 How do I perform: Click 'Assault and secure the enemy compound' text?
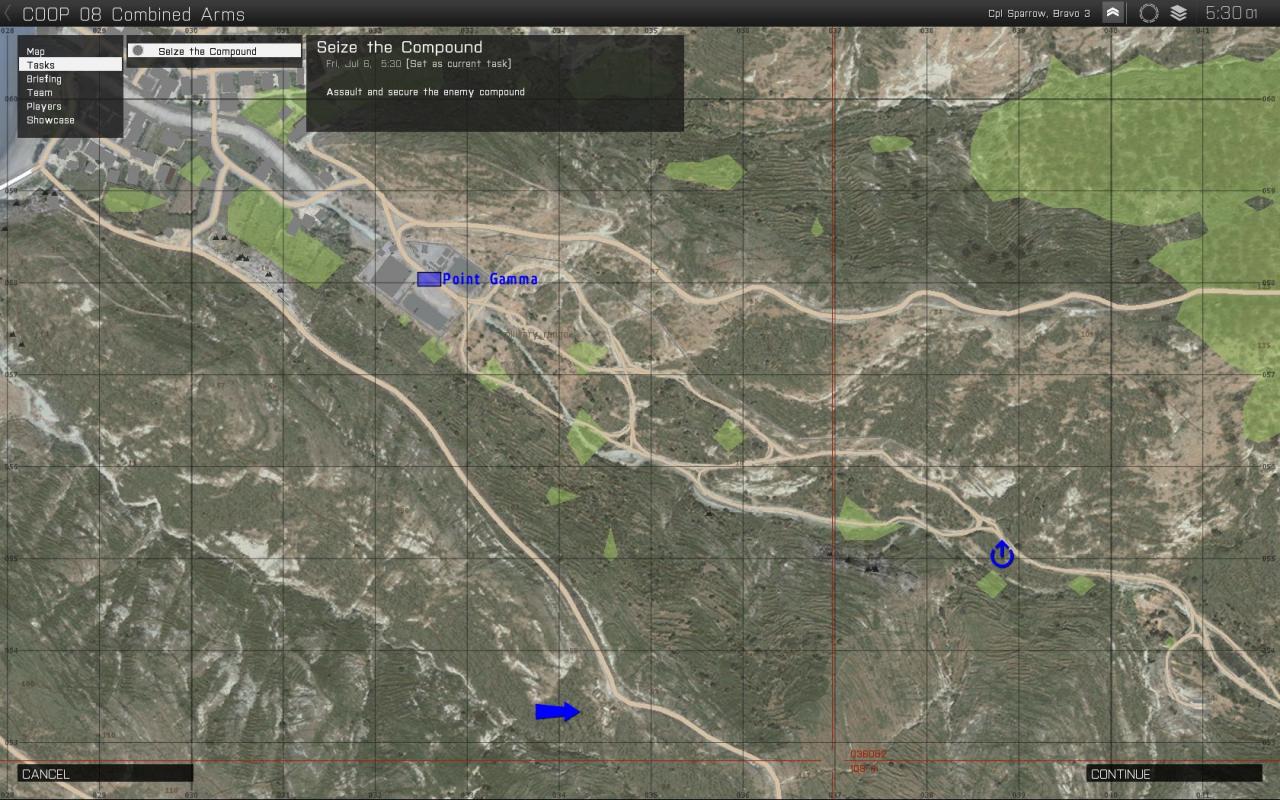pos(425,92)
